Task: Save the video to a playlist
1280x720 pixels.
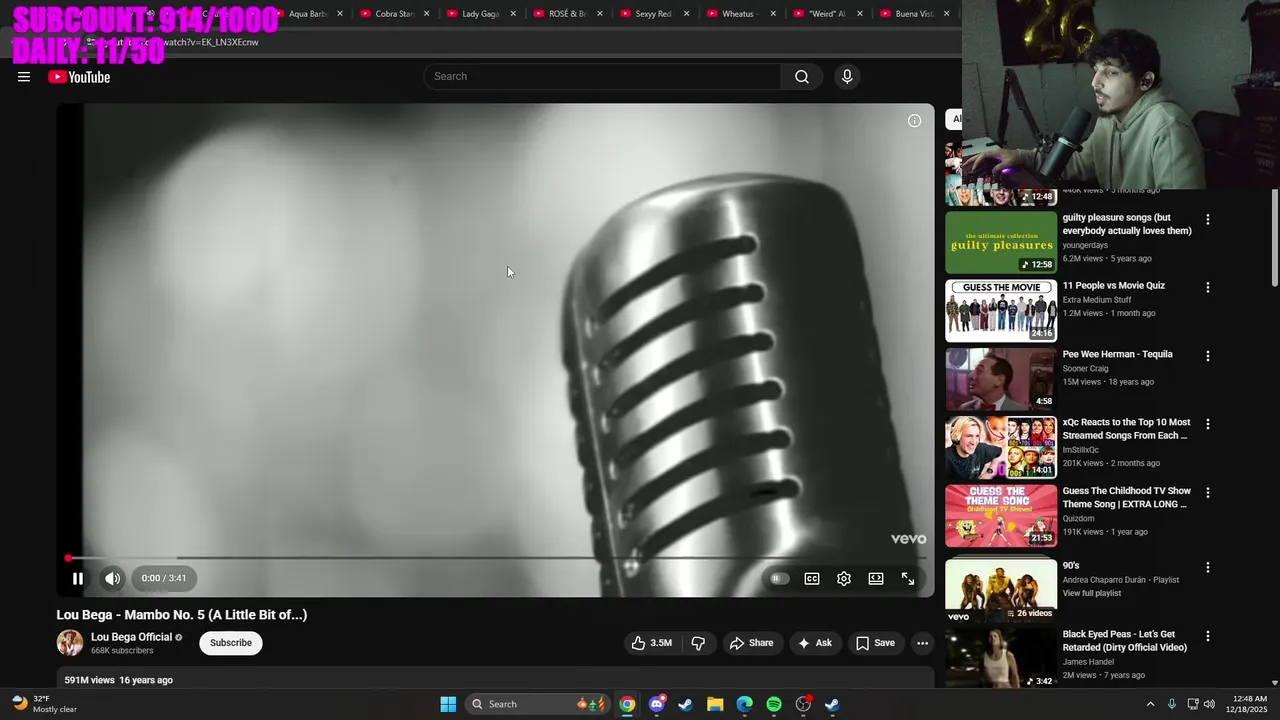Action: click(x=876, y=643)
